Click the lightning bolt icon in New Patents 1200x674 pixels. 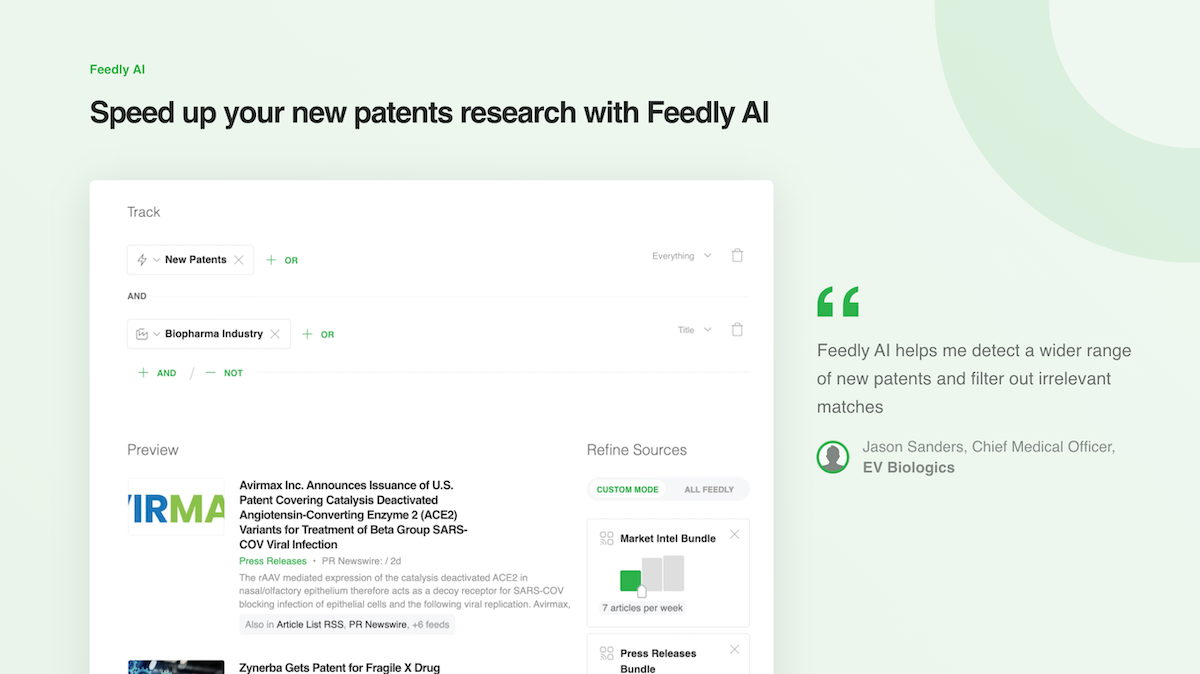coord(142,260)
